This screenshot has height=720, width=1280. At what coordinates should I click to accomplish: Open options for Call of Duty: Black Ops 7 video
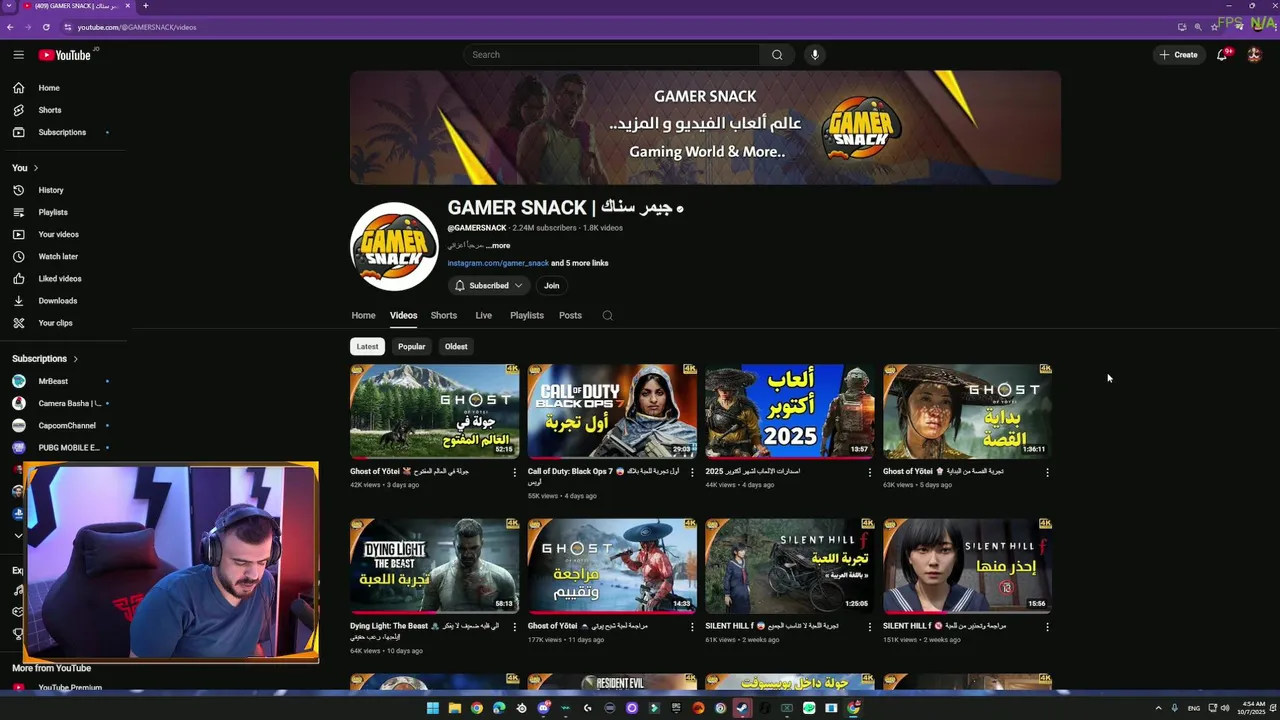(692, 472)
